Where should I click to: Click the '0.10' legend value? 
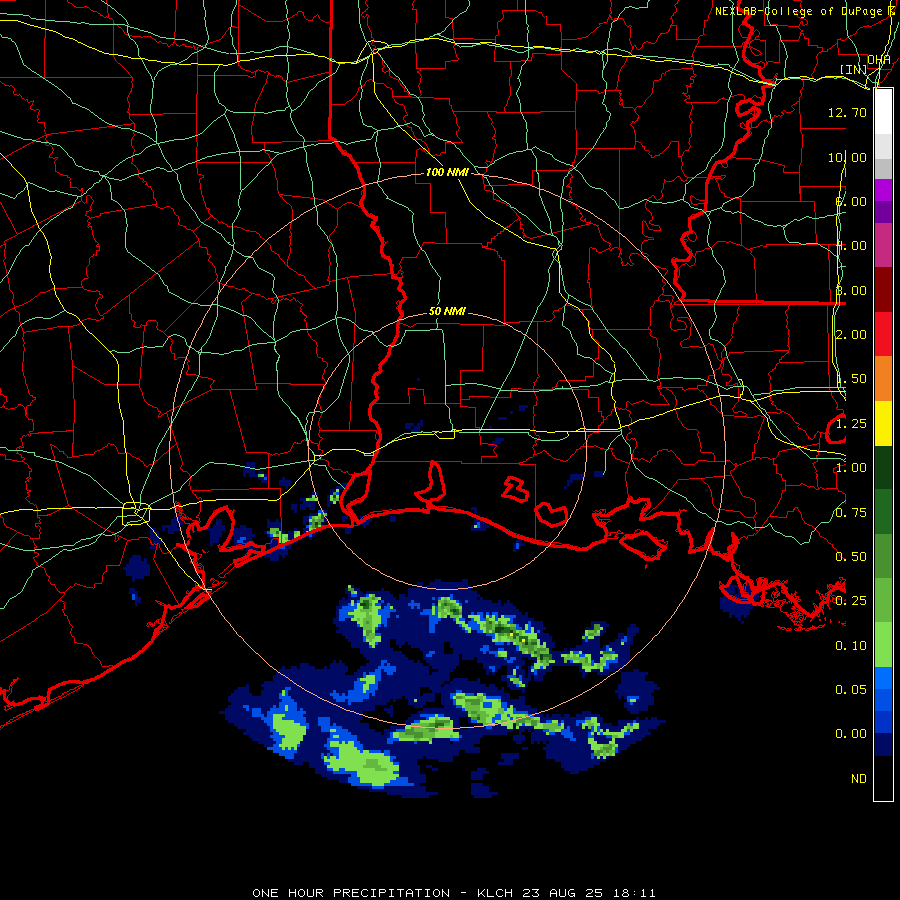tap(851, 646)
